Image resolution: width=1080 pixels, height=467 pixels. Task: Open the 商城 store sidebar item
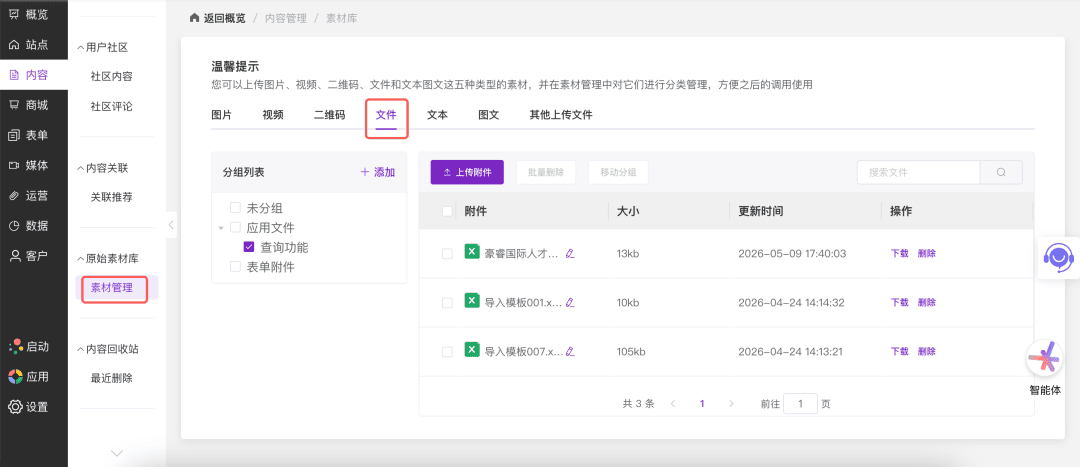tap(28, 105)
